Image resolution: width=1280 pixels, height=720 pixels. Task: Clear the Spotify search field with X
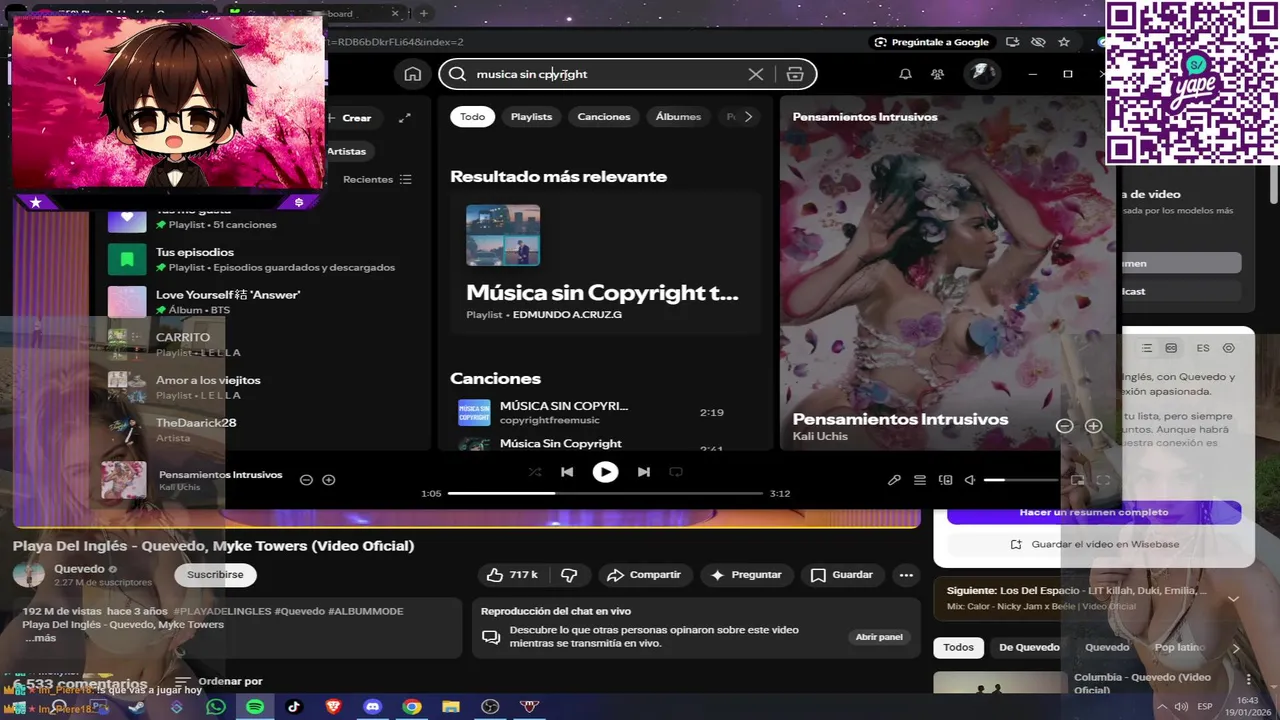click(x=756, y=74)
